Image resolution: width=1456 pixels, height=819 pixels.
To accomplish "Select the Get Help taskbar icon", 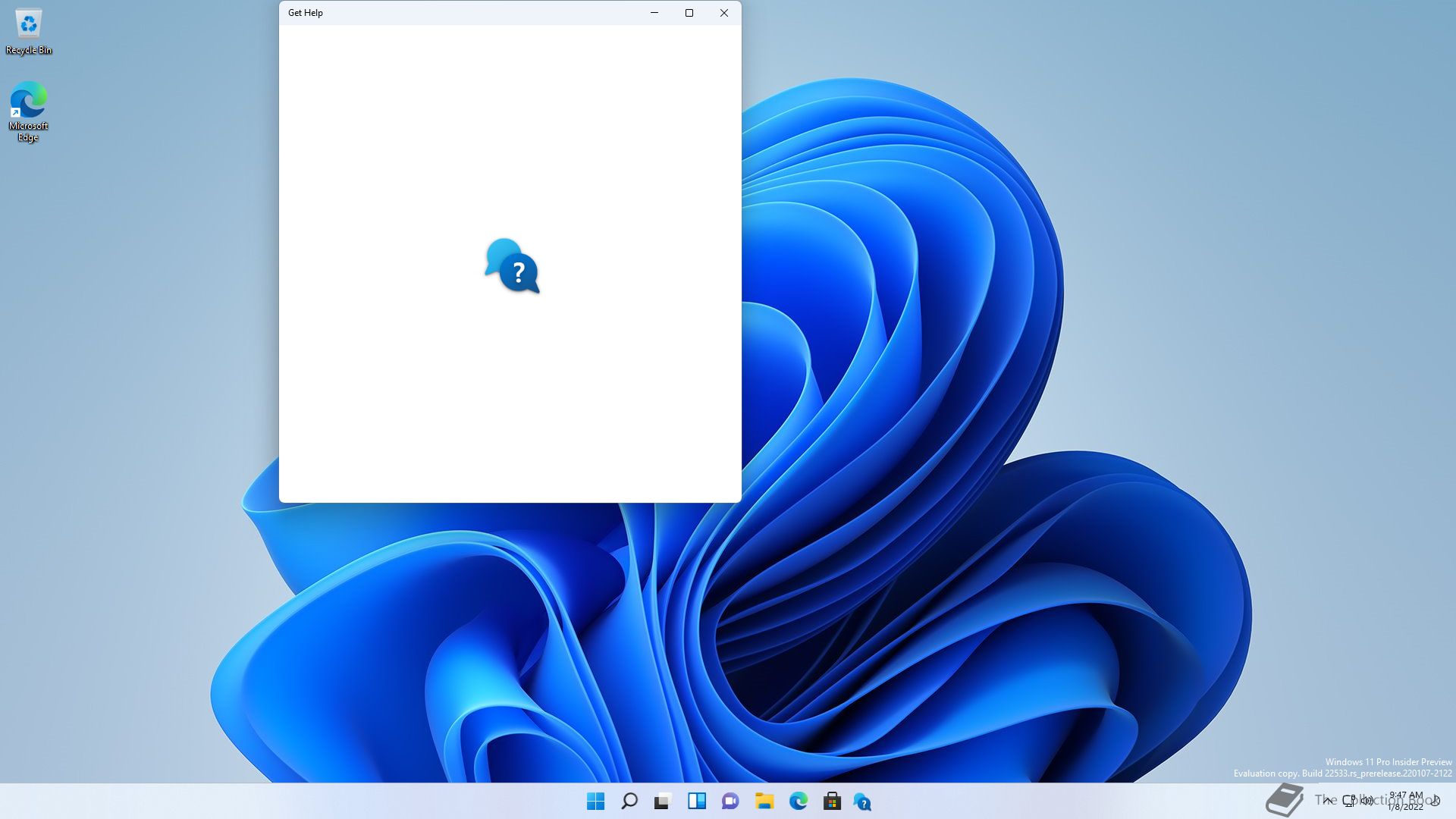I will click(862, 801).
